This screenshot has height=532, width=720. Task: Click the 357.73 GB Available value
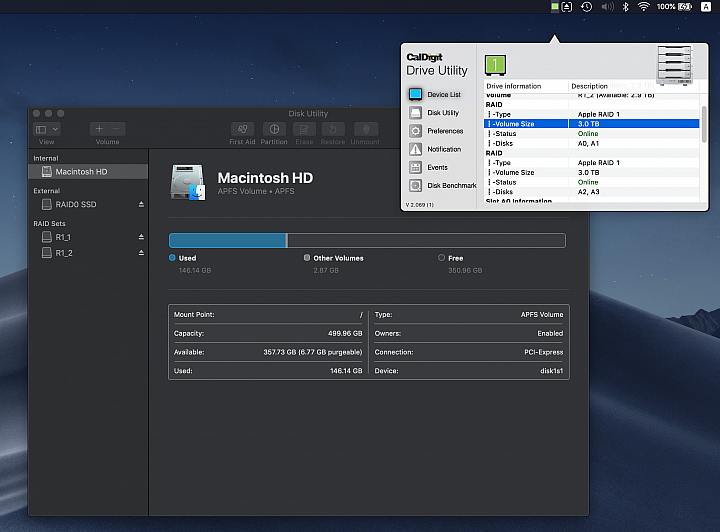(312, 352)
